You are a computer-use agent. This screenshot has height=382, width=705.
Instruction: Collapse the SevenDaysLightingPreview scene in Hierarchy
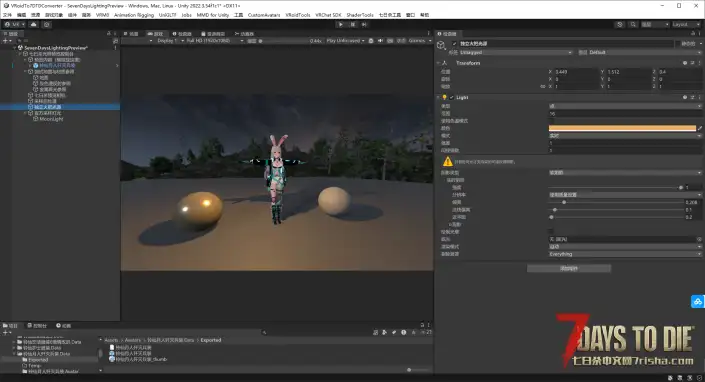14,47
